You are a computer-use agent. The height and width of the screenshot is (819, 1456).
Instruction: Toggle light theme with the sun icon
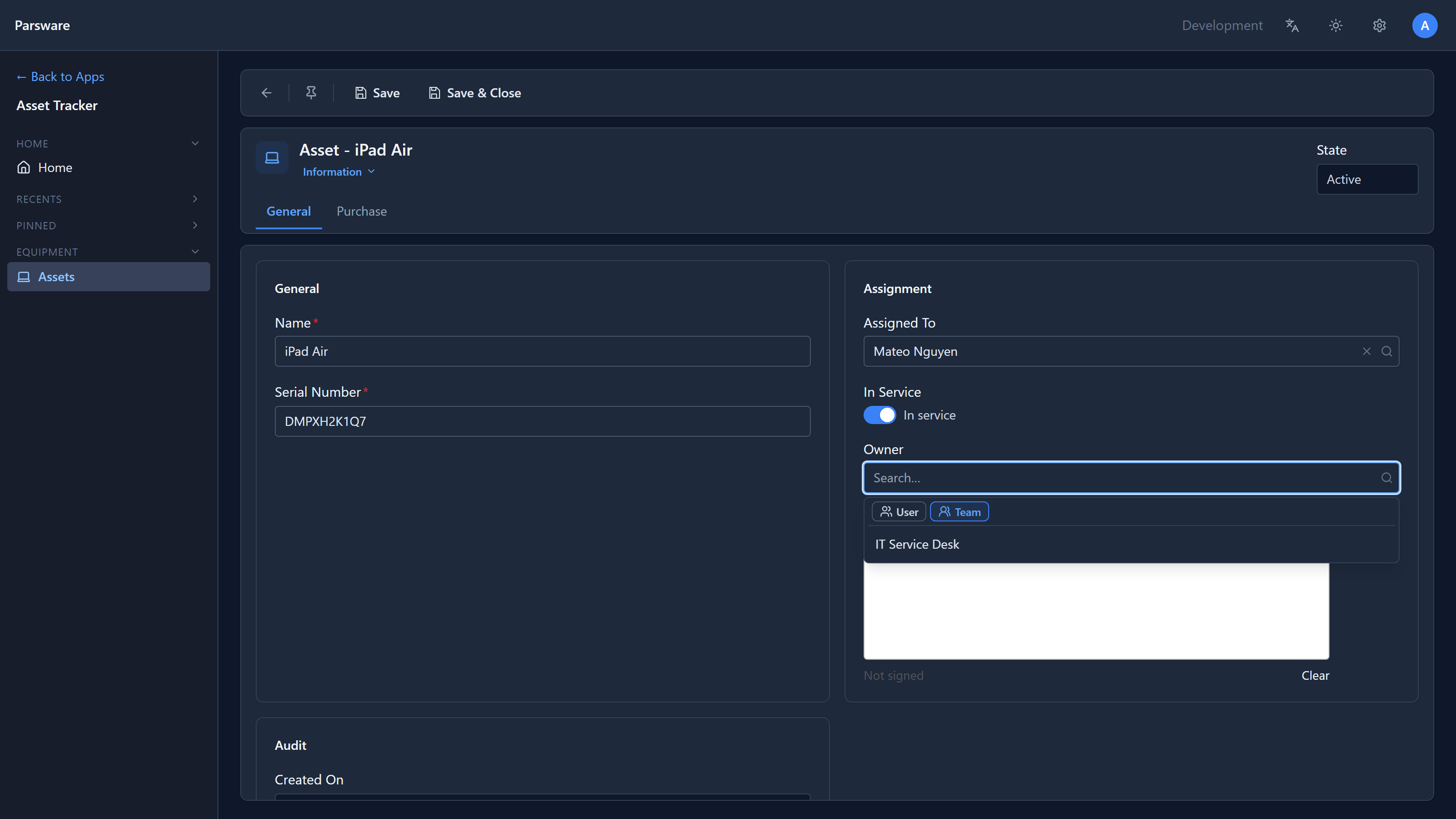1335,25
